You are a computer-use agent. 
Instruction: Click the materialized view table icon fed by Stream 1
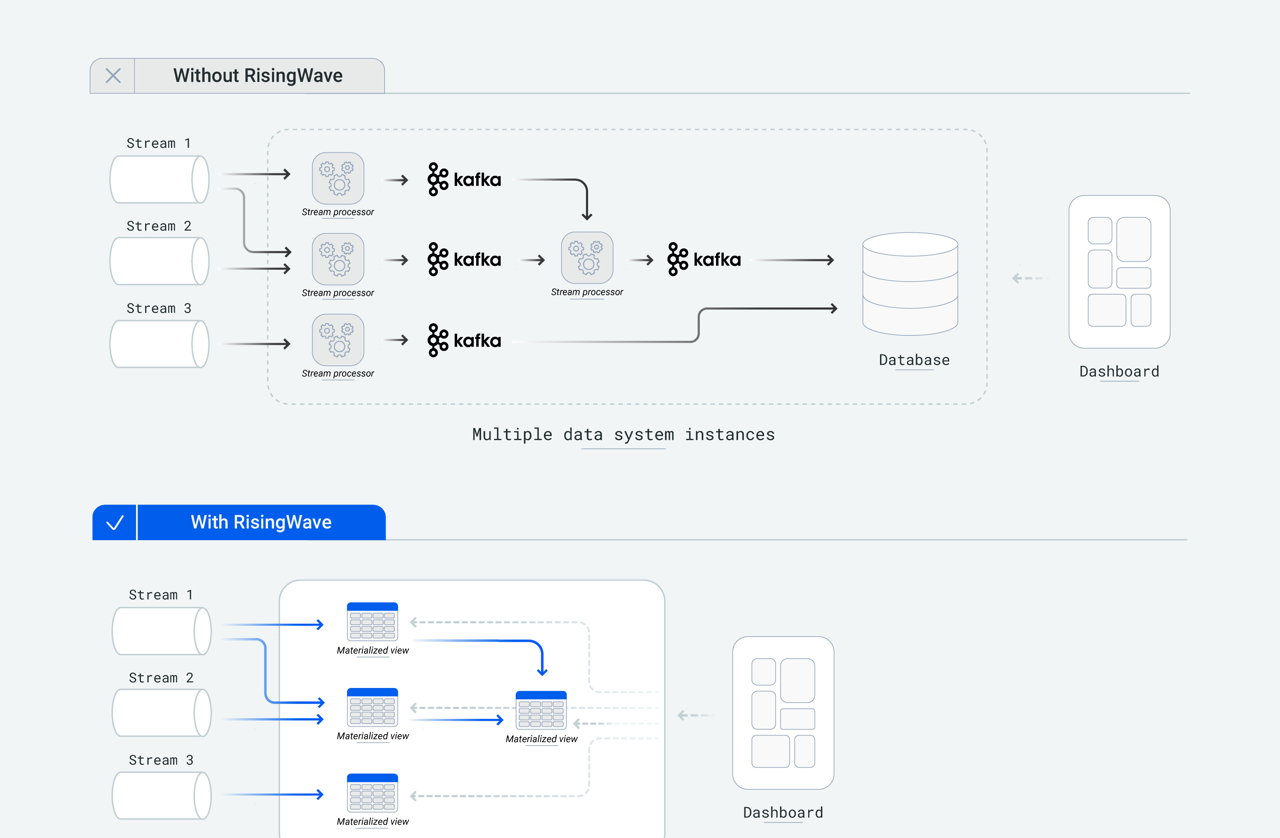coord(373,621)
